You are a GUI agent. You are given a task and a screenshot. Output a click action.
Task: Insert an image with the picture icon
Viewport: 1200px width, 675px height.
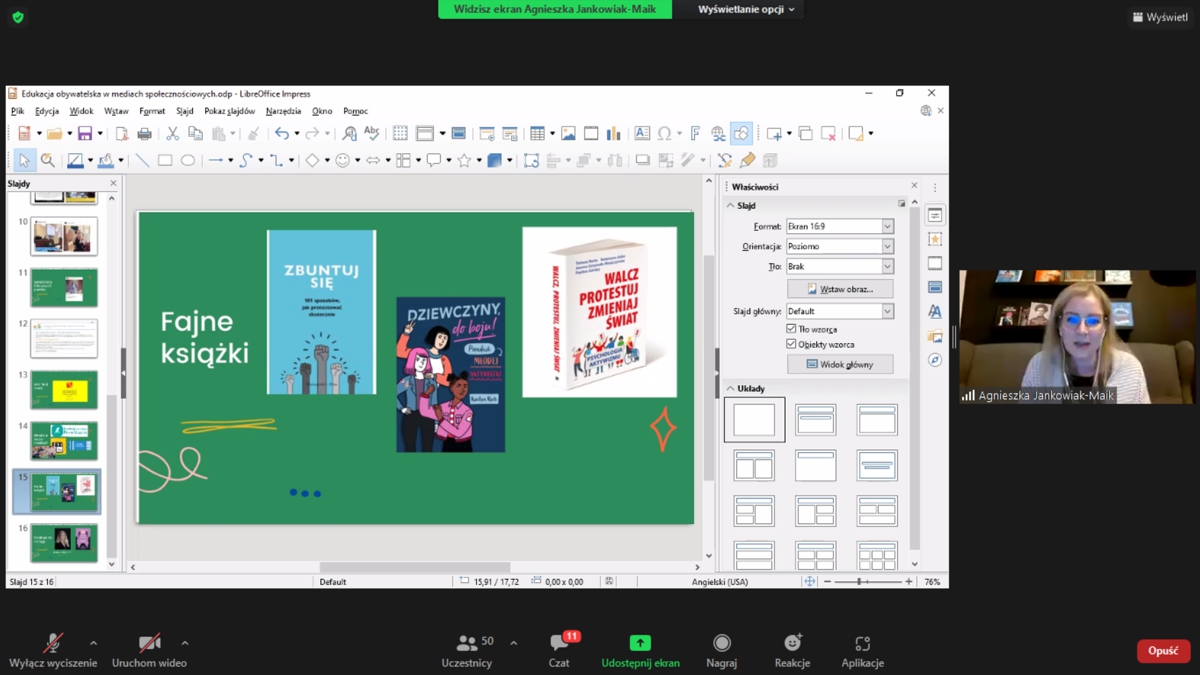(568, 134)
